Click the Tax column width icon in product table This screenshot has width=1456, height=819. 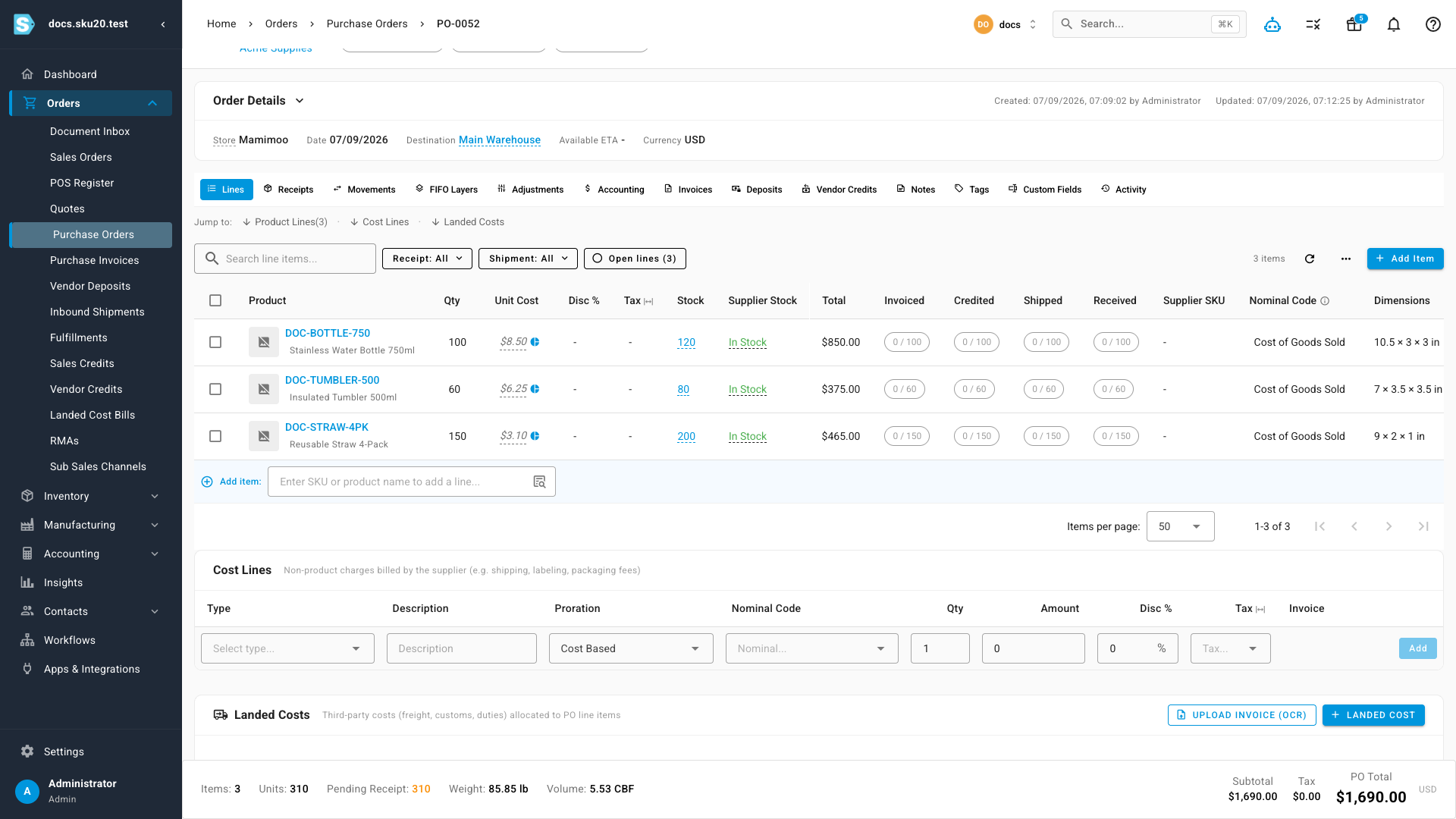coord(648,302)
